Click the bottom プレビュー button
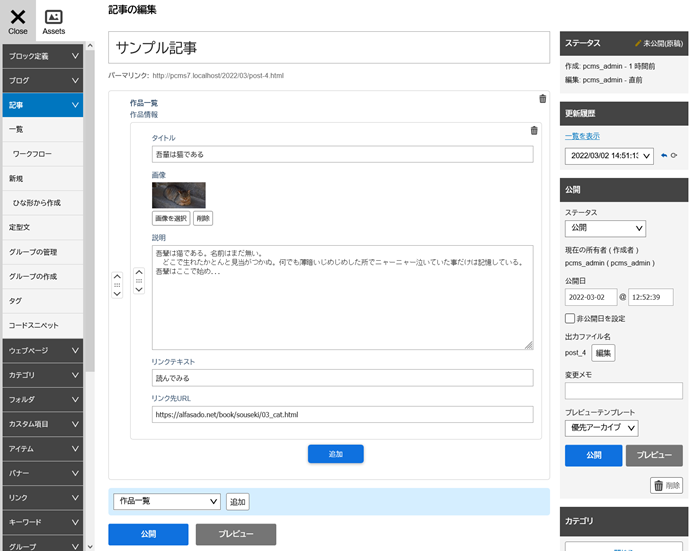The width and height of the screenshot is (697, 551). pos(236,534)
